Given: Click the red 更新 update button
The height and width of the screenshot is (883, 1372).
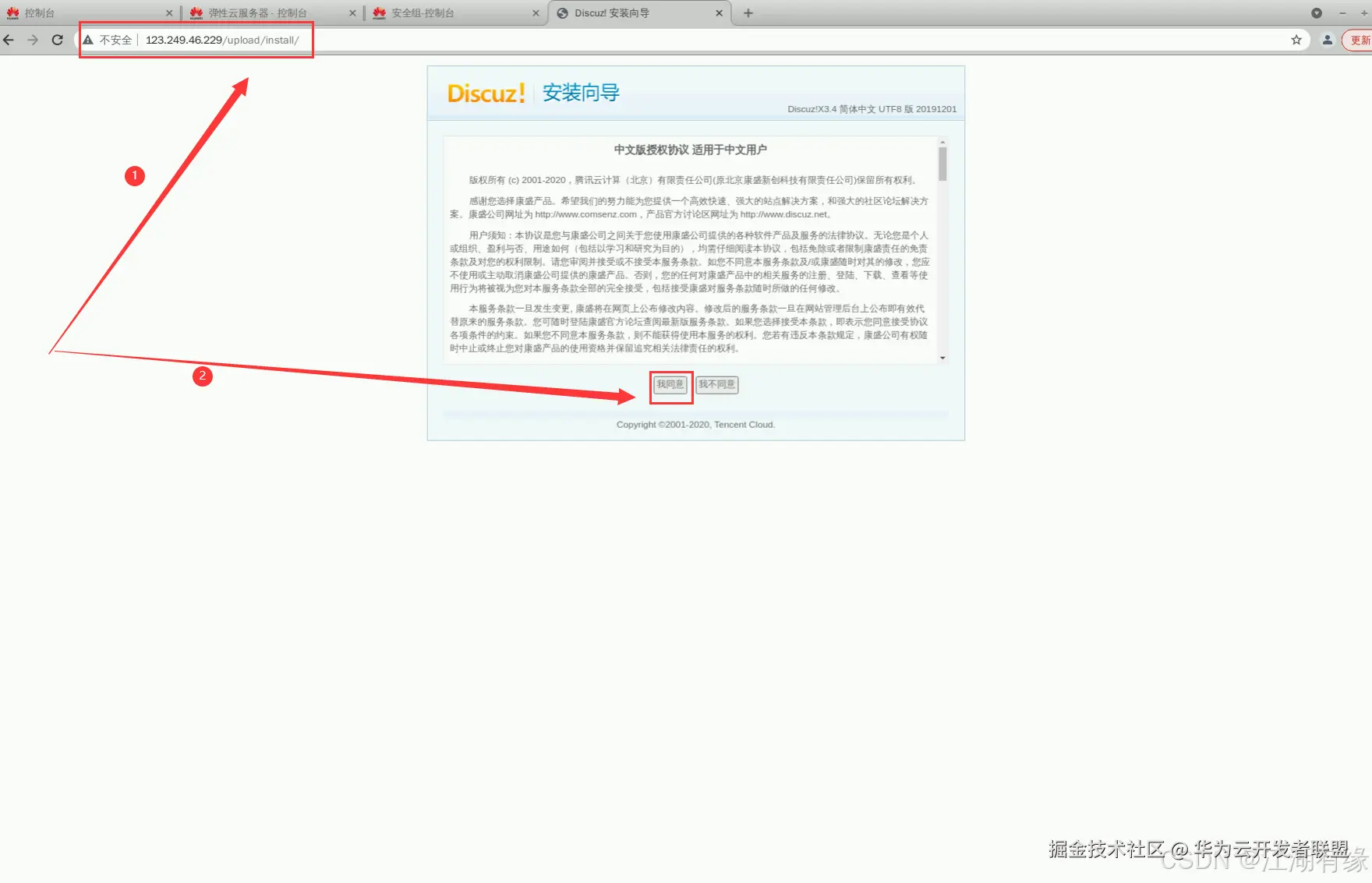Looking at the screenshot, I should click(x=1357, y=41).
